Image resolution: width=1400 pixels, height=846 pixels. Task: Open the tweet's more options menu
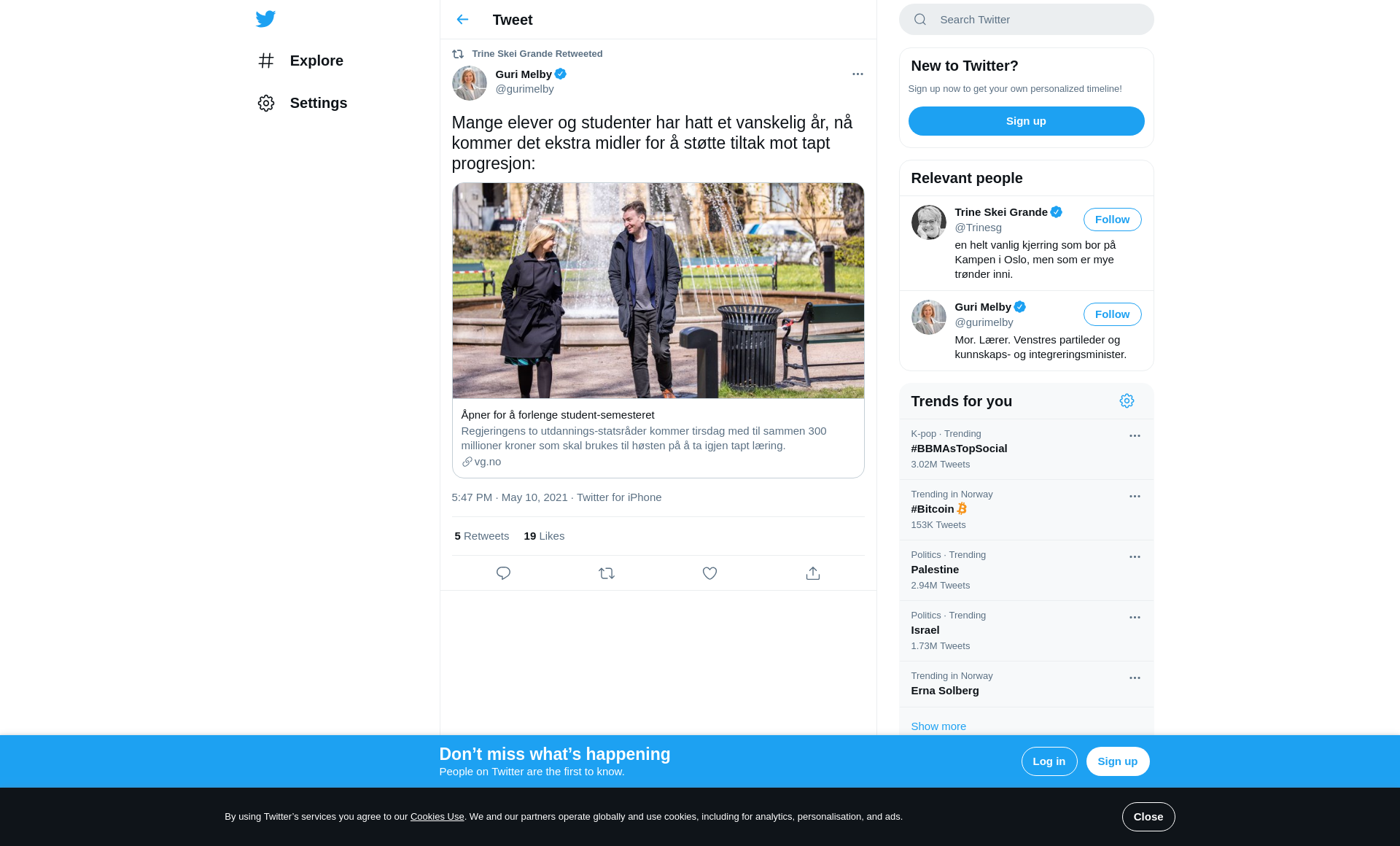pos(857,74)
